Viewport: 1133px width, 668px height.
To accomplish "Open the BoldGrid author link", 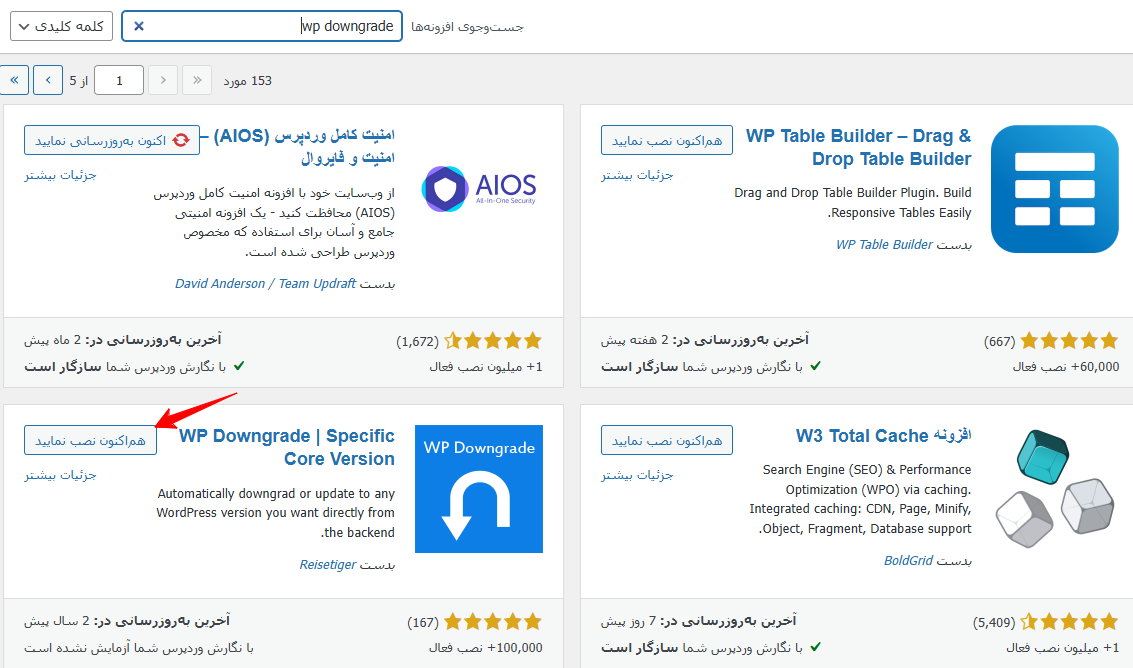I will 909,561.
